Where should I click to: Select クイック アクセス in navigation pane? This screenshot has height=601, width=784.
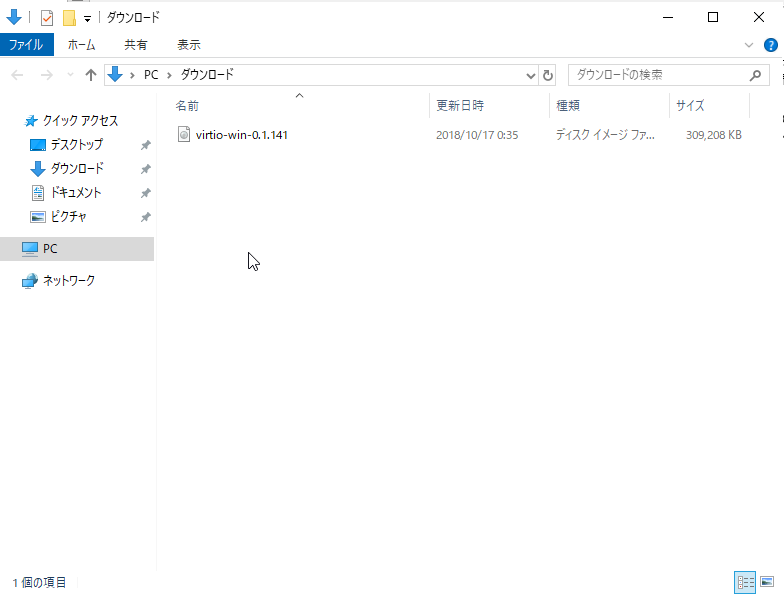[x=80, y=120]
